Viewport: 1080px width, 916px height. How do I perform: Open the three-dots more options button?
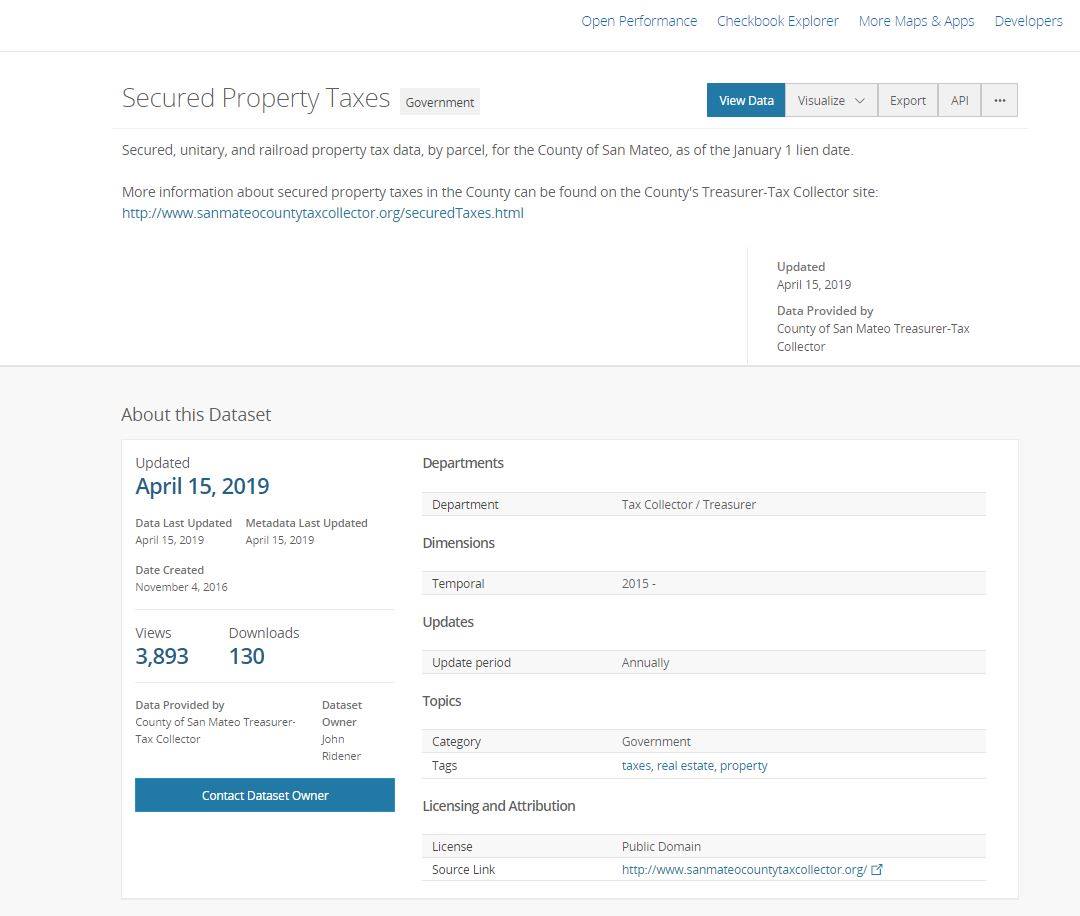click(999, 101)
